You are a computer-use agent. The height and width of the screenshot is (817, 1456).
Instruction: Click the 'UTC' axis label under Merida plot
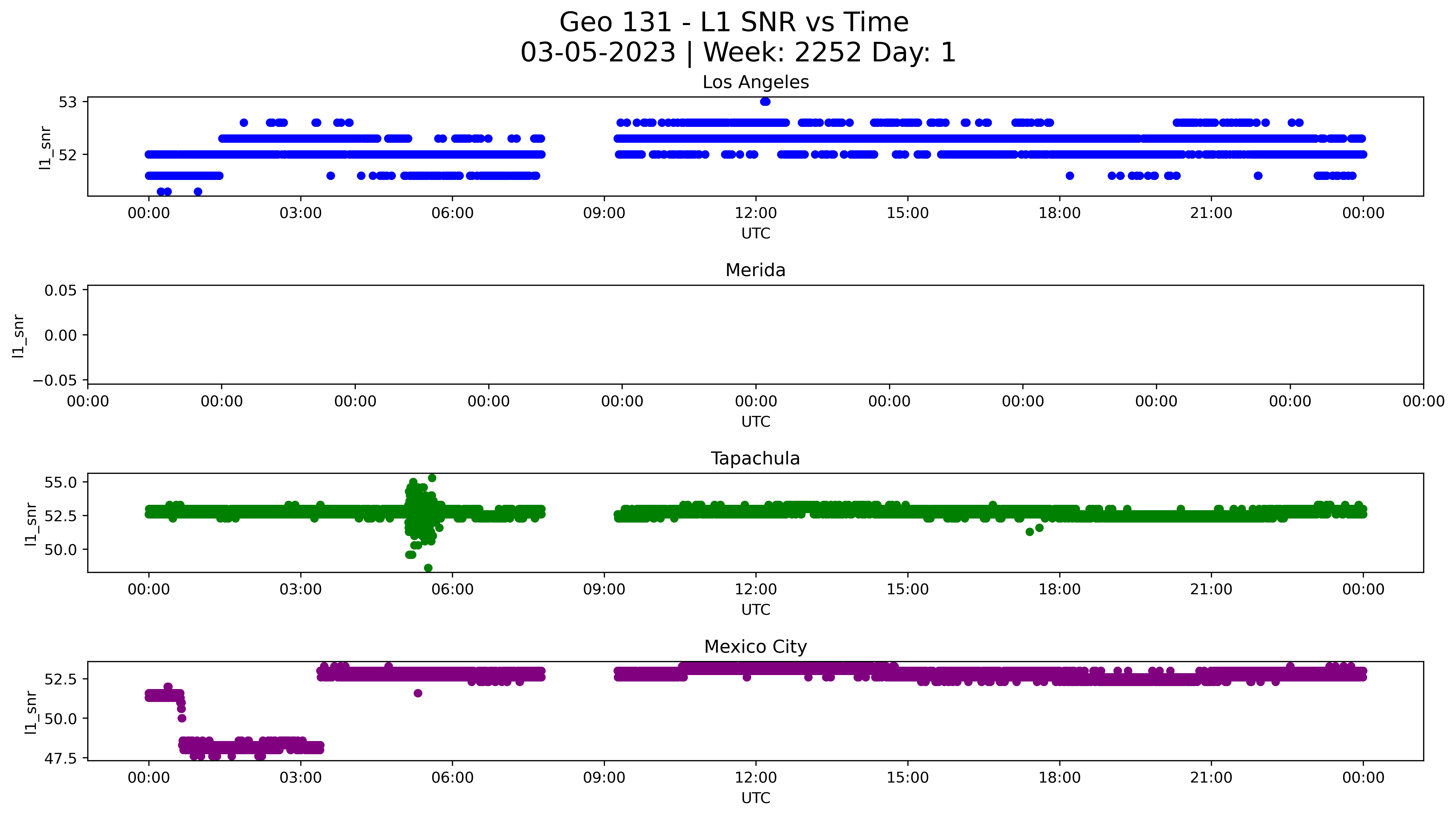tap(756, 422)
